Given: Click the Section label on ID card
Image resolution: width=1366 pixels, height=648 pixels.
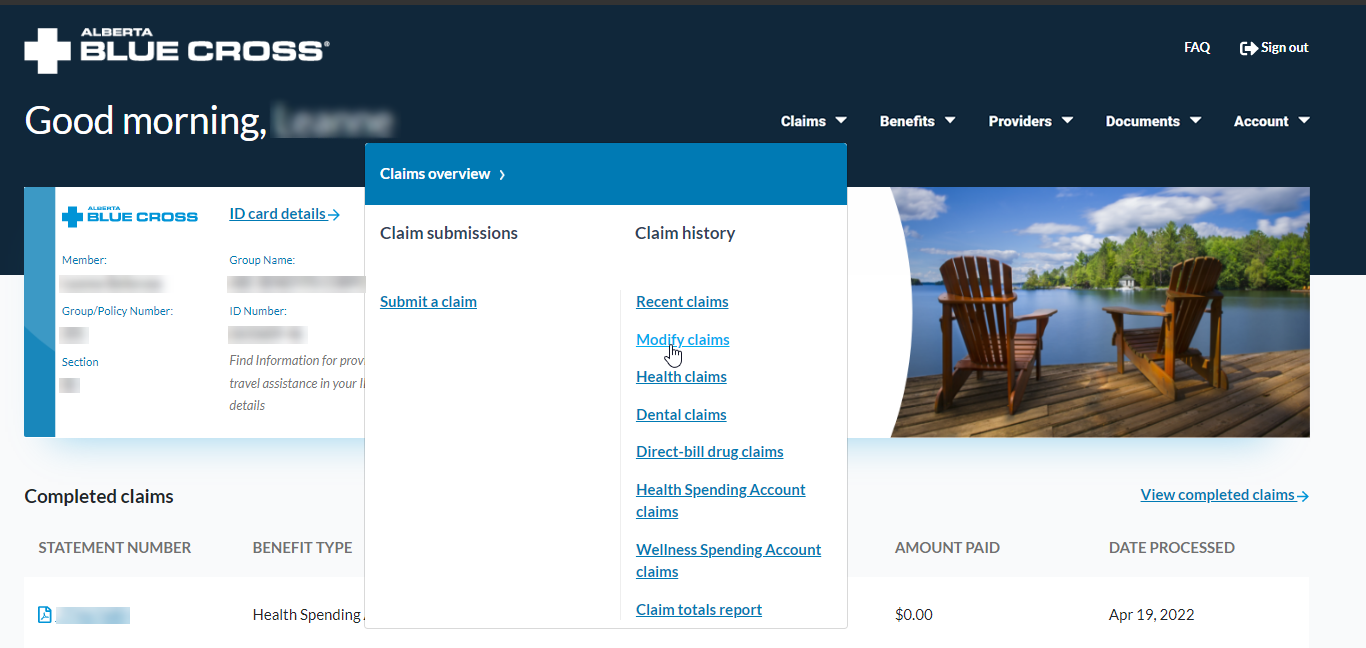Looking at the screenshot, I should (x=80, y=362).
